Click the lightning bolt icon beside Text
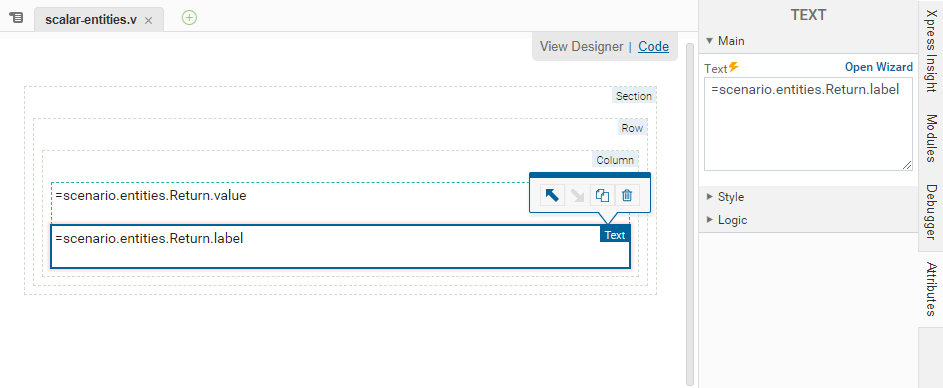This screenshot has height=388, width=943. tap(734, 67)
